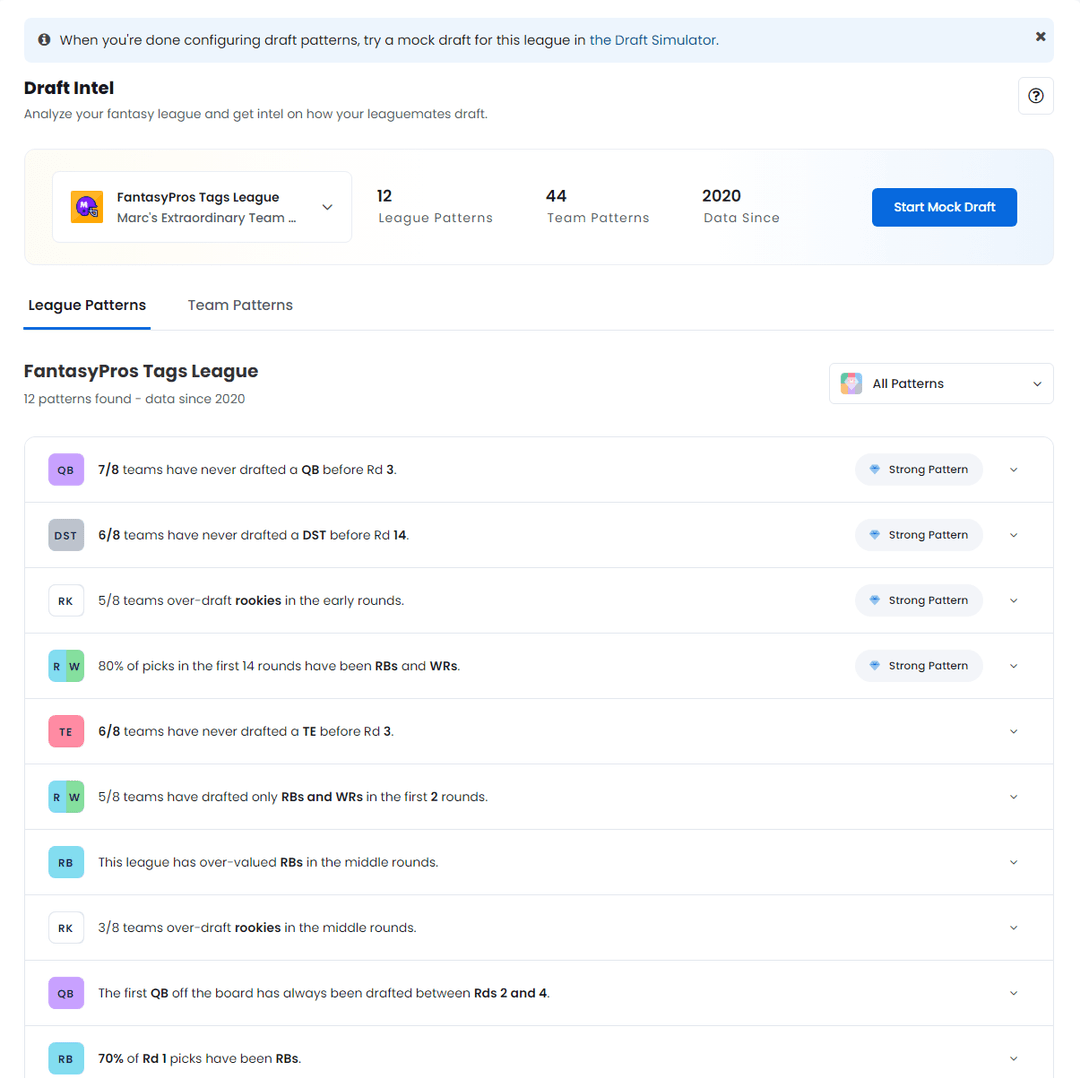Click Strong Pattern tag on early rookies row

(919, 601)
